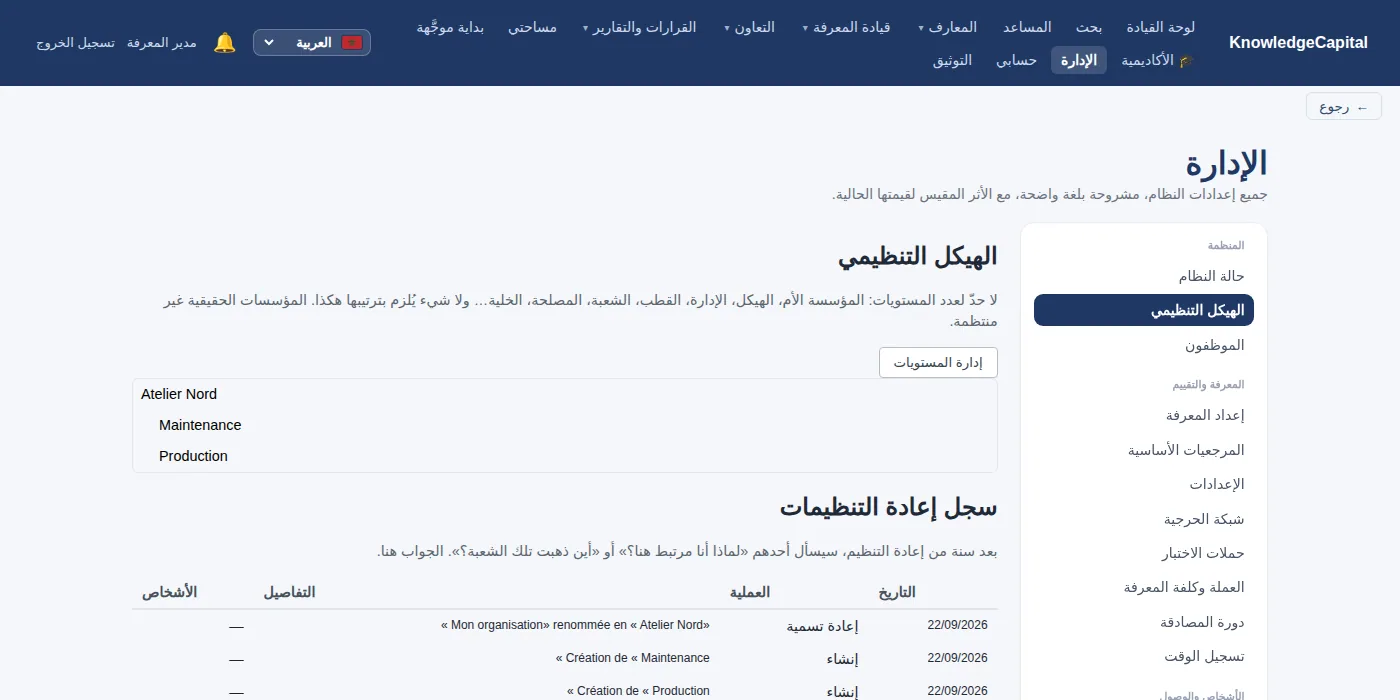
Task: Click the الأشخاص column header
Action: click(x=169, y=592)
